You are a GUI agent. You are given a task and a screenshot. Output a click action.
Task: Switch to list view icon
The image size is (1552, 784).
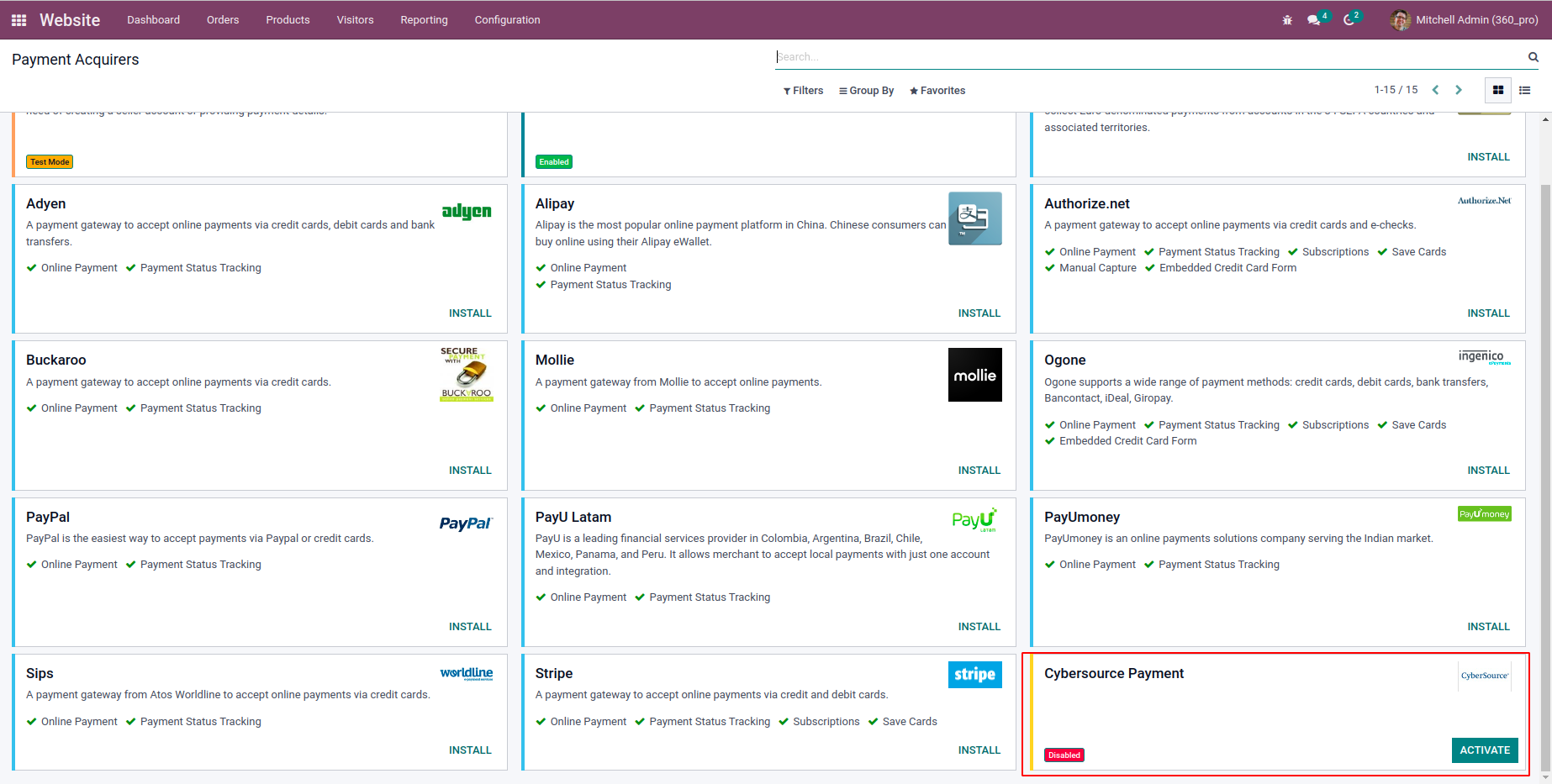(1524, 90)
